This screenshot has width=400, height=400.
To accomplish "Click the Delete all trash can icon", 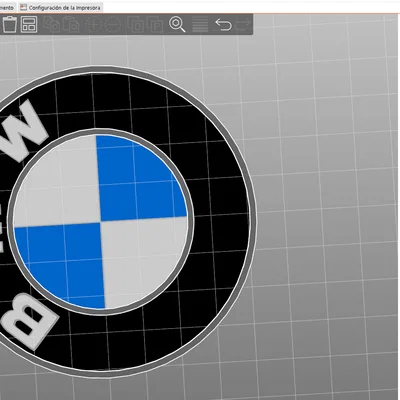I will coord(10,24).
